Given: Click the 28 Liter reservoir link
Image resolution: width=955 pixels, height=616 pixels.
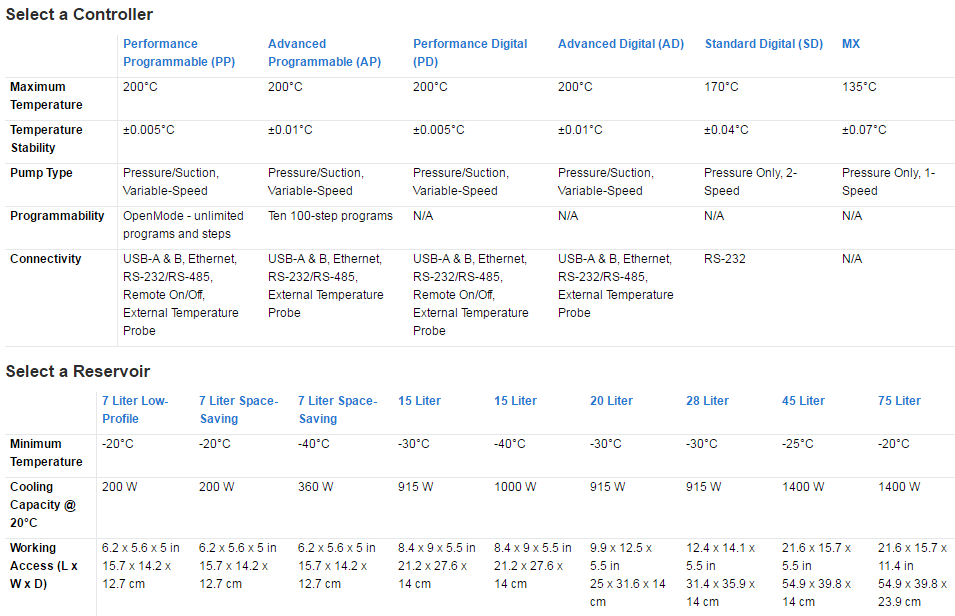Looking at the screenshot, I should click(707, 401).
